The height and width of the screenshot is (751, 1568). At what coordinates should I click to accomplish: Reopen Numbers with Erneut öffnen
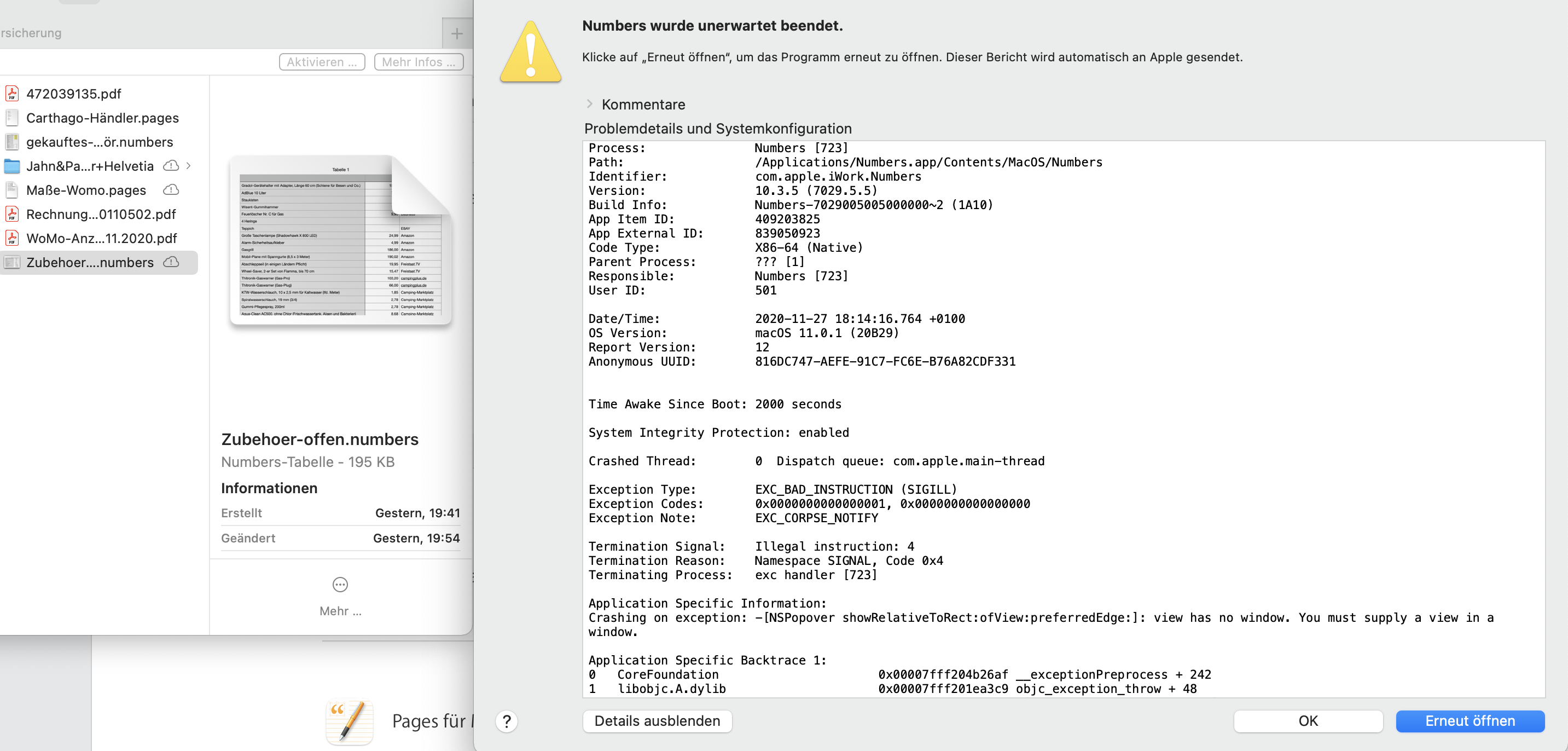pyautogui.click(x=1470, y=721)
